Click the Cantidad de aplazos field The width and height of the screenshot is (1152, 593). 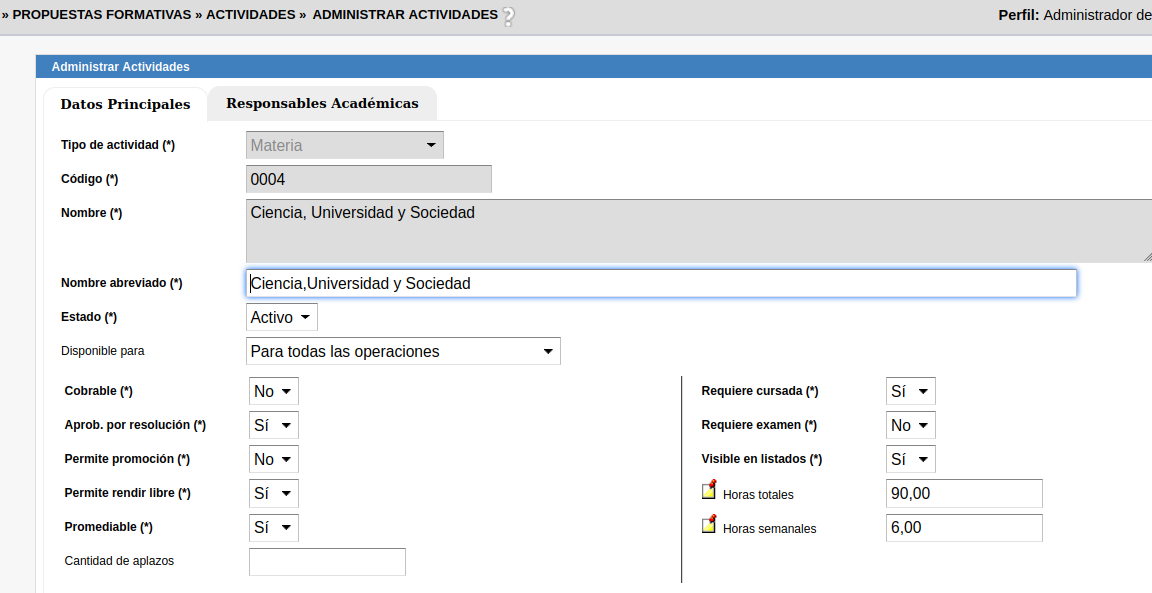(x=327, y=562)
